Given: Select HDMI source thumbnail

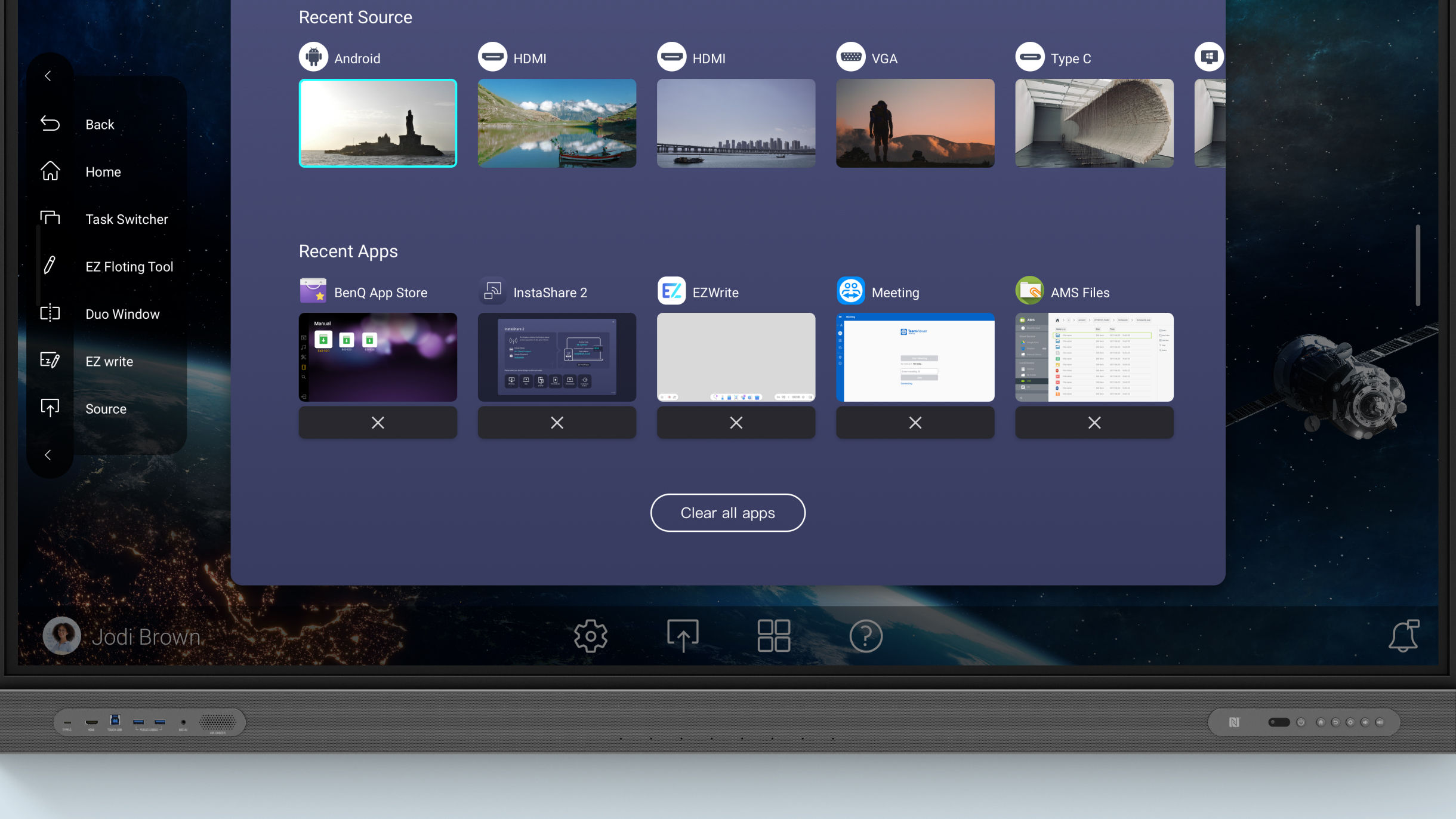Looking at the screenshot, I should pos(557,123).
